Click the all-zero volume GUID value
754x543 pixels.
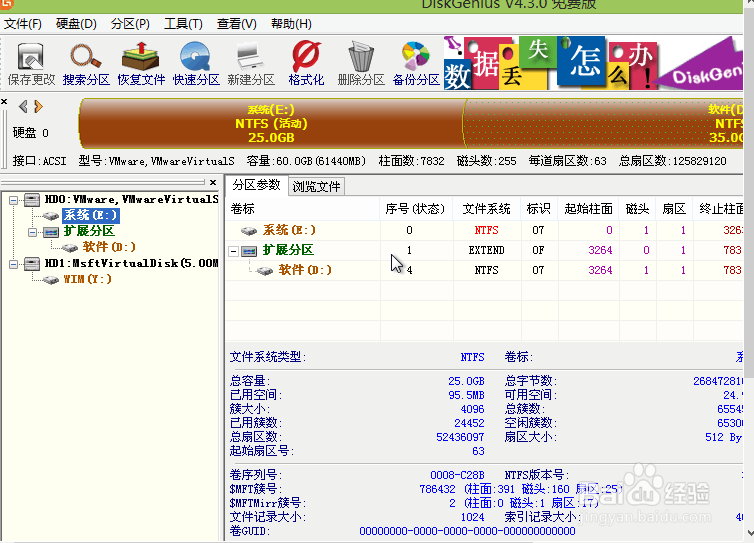[467, 531]
